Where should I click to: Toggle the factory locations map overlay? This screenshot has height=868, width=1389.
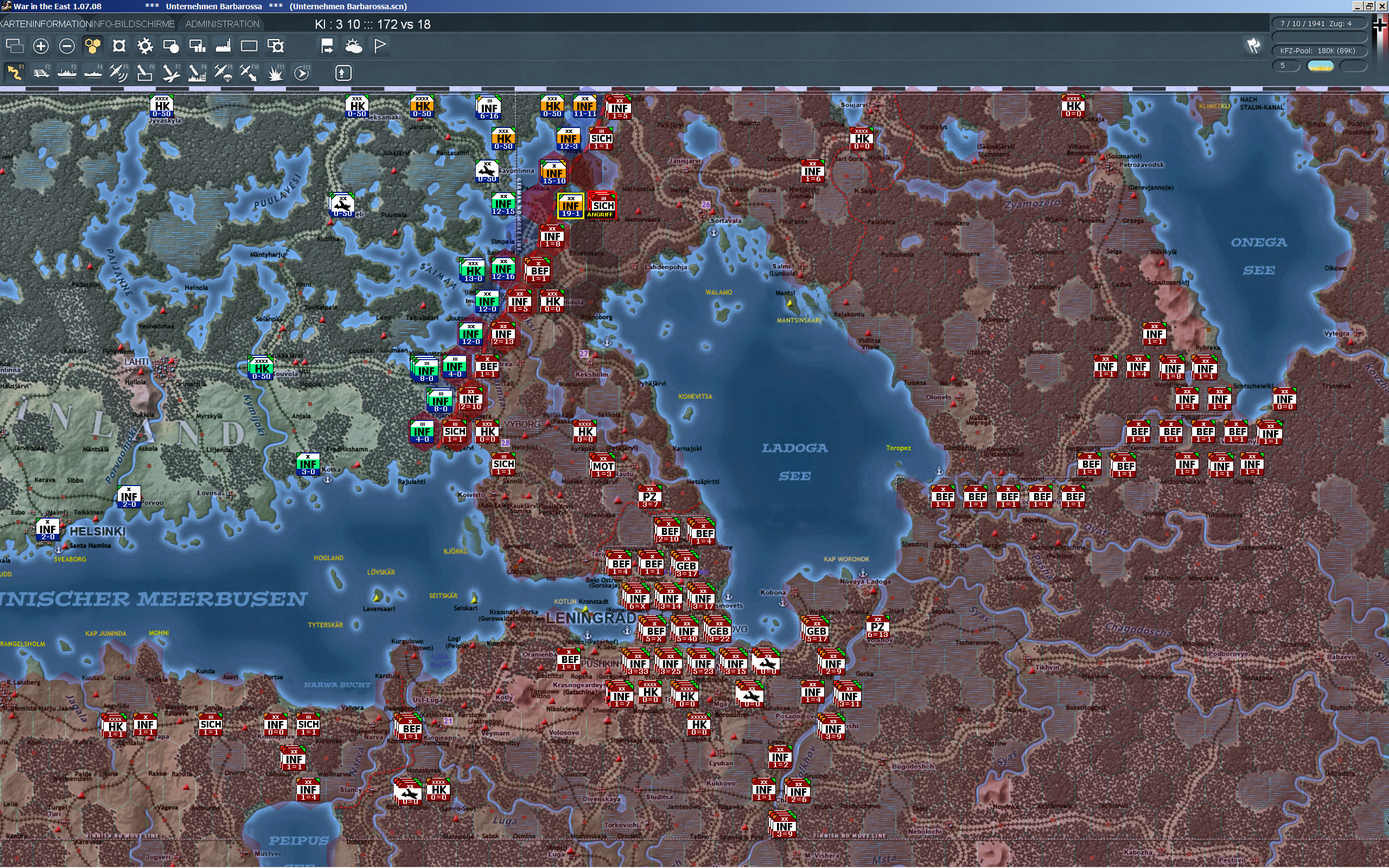(x=222, y=46)
